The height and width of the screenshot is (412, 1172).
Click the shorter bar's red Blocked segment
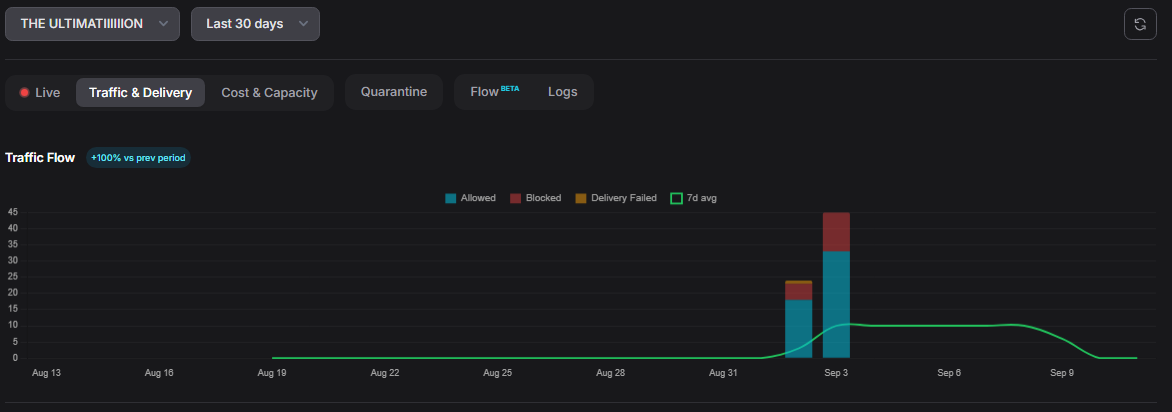coord(798,292)
